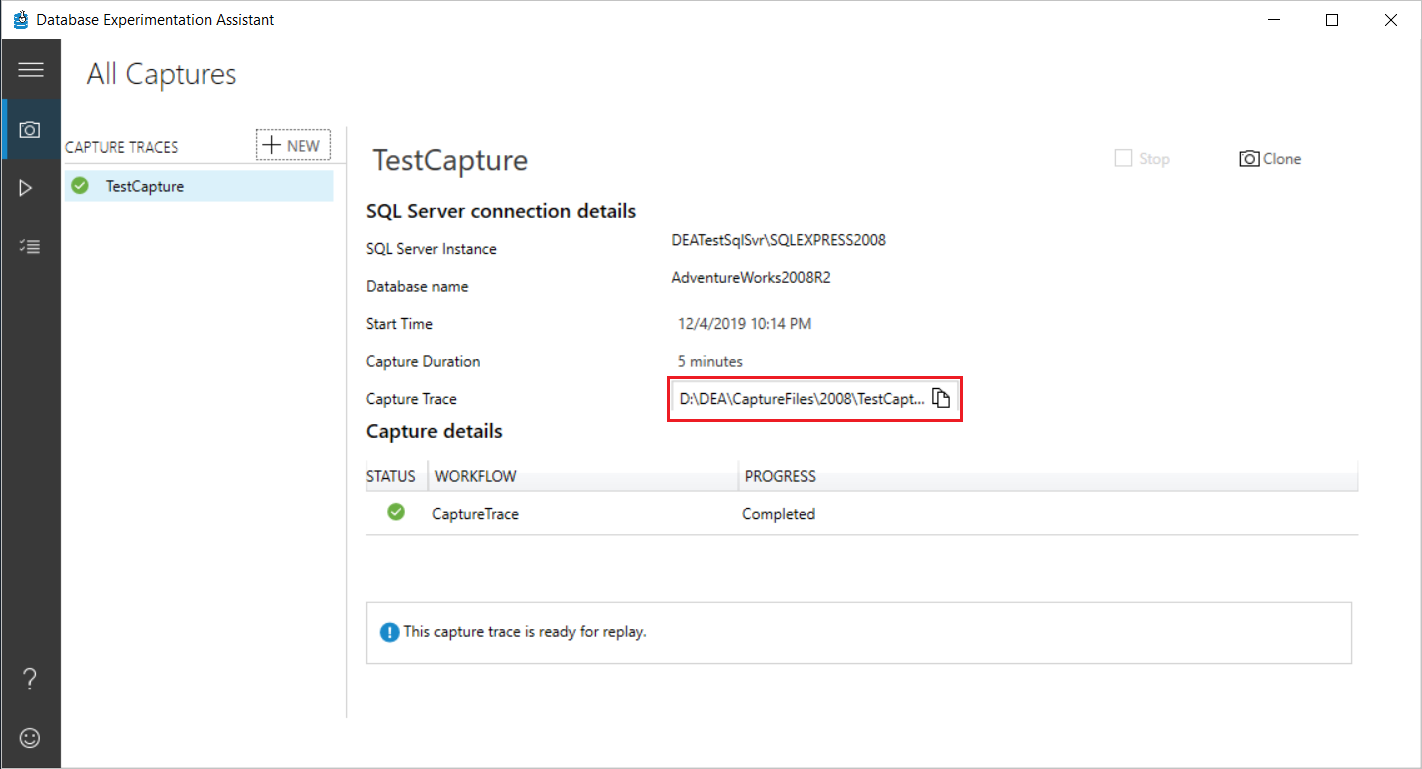1422x769 pixels.
Task: Open the feedback smiley face icon
Action: coord(31,738)
